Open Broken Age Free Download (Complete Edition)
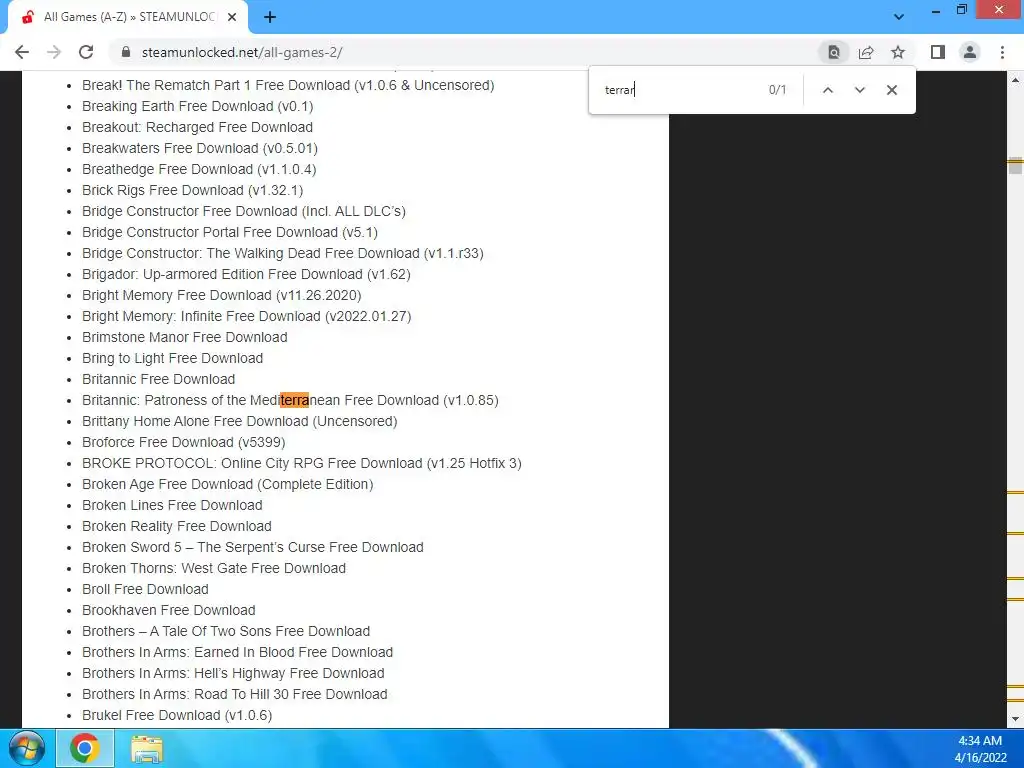1024x768 pixels. 228,484
